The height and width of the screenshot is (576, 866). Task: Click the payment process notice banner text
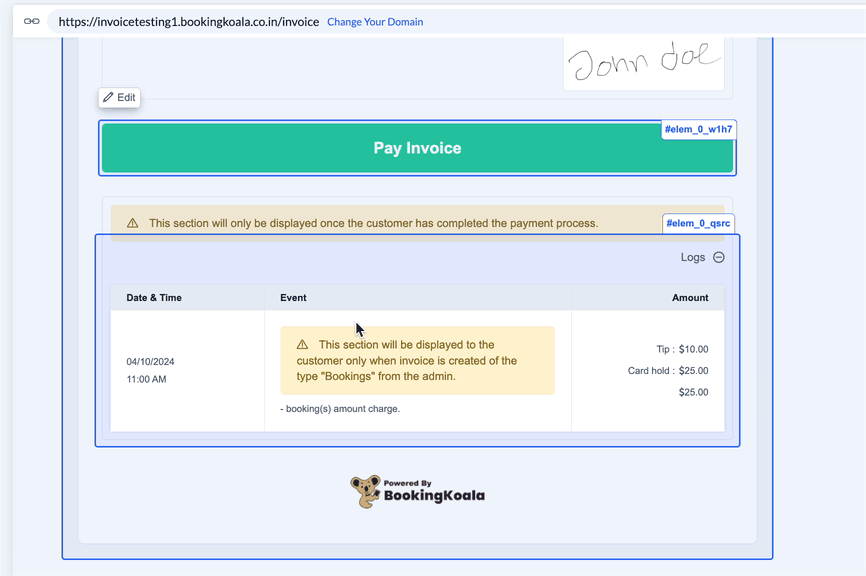point(373,223)
